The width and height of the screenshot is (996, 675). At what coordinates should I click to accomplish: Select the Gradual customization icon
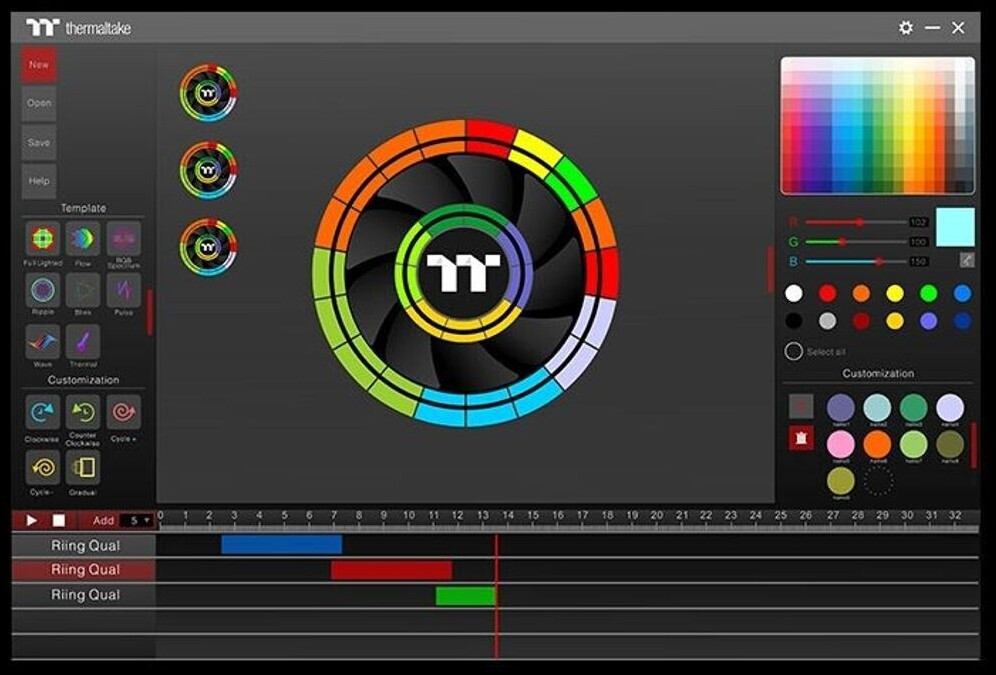(83, 466)
